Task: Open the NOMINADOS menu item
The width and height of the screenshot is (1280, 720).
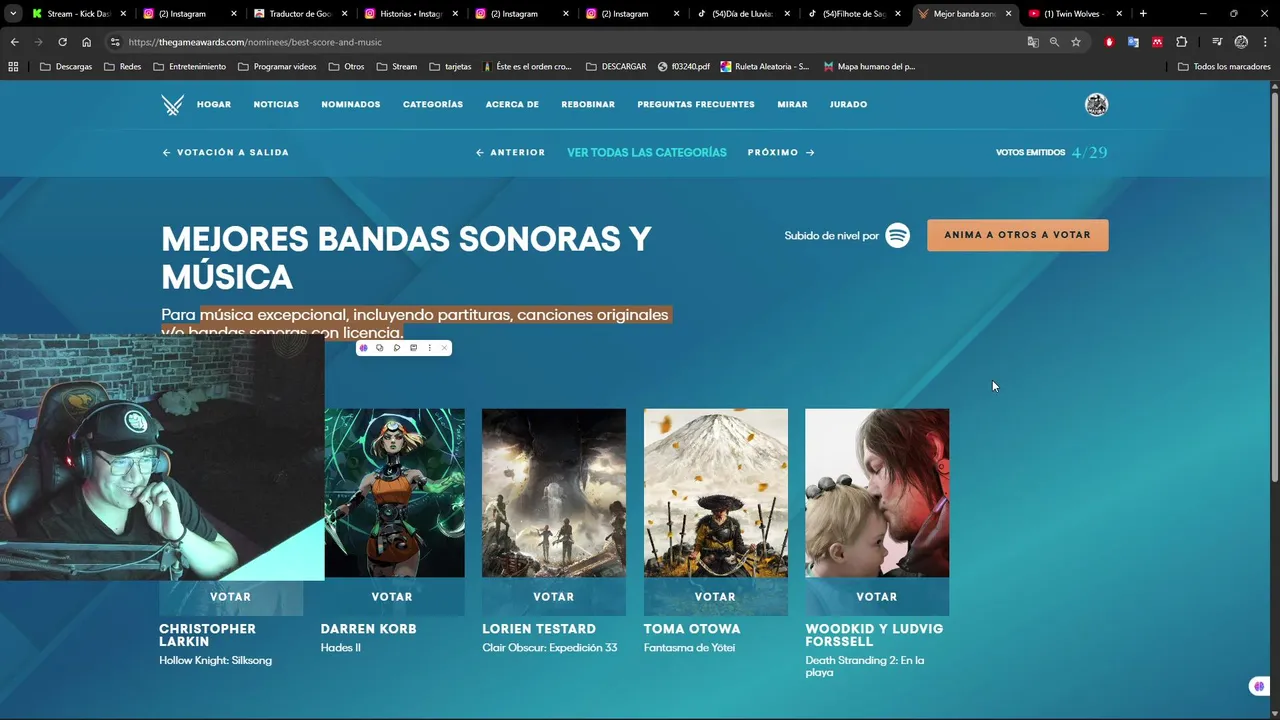Action: [x=351, y=105]
